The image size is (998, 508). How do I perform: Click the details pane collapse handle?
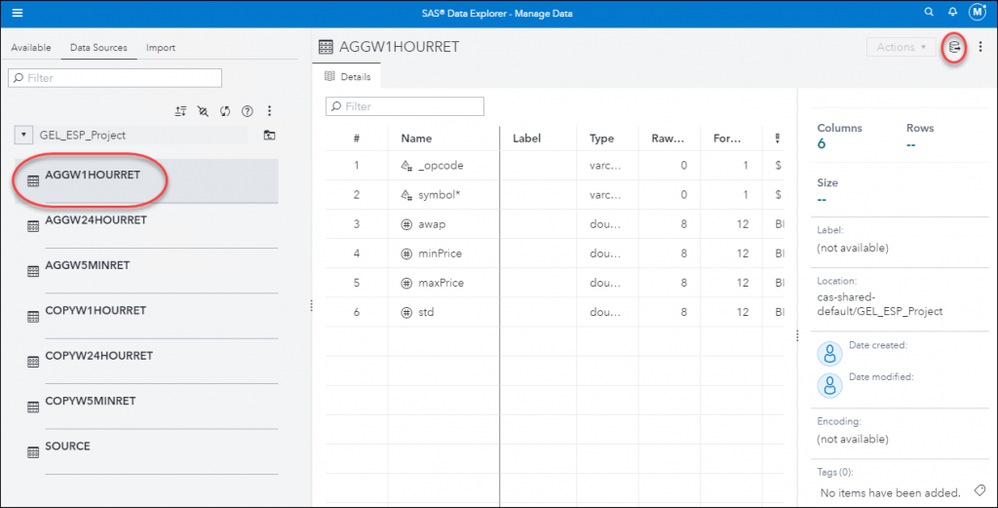797,335
